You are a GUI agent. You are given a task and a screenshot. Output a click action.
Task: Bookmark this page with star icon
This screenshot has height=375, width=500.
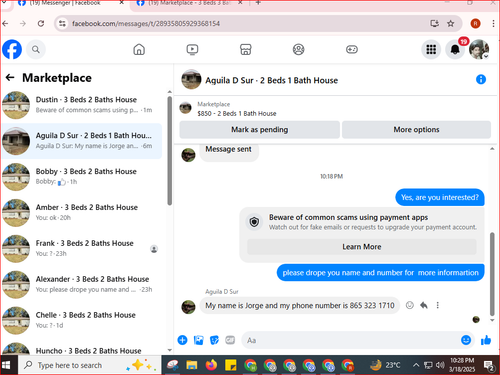click(x=451, y=23)
